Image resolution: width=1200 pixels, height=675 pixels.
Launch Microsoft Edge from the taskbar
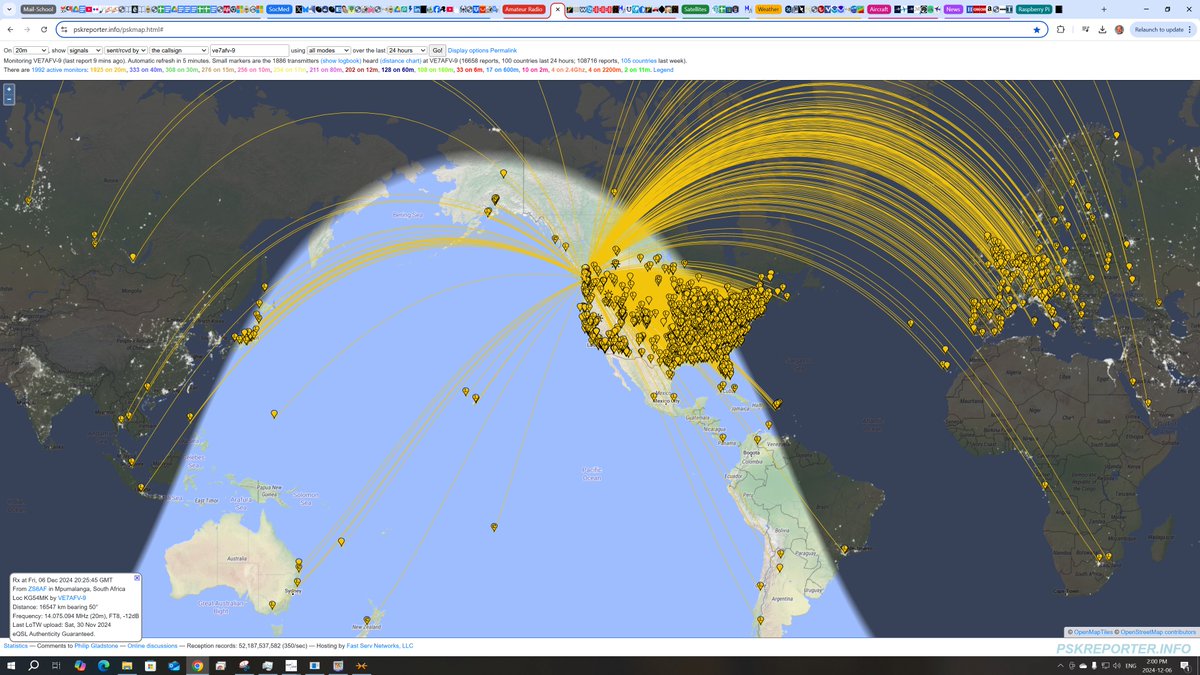point(103,665)
